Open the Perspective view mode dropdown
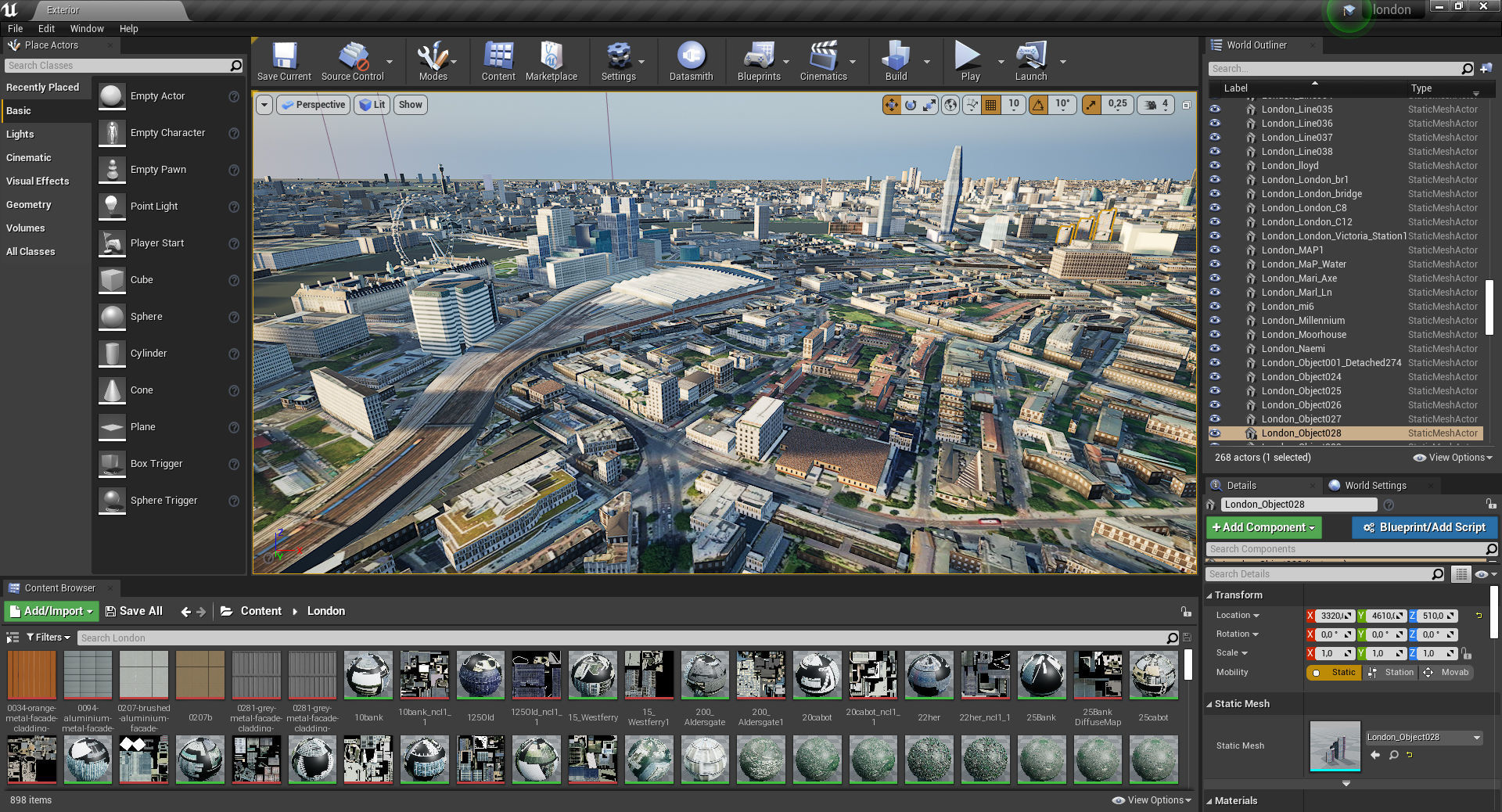Screen dimensions: 1502x812 pyautogui.click(x=313, y=105)
